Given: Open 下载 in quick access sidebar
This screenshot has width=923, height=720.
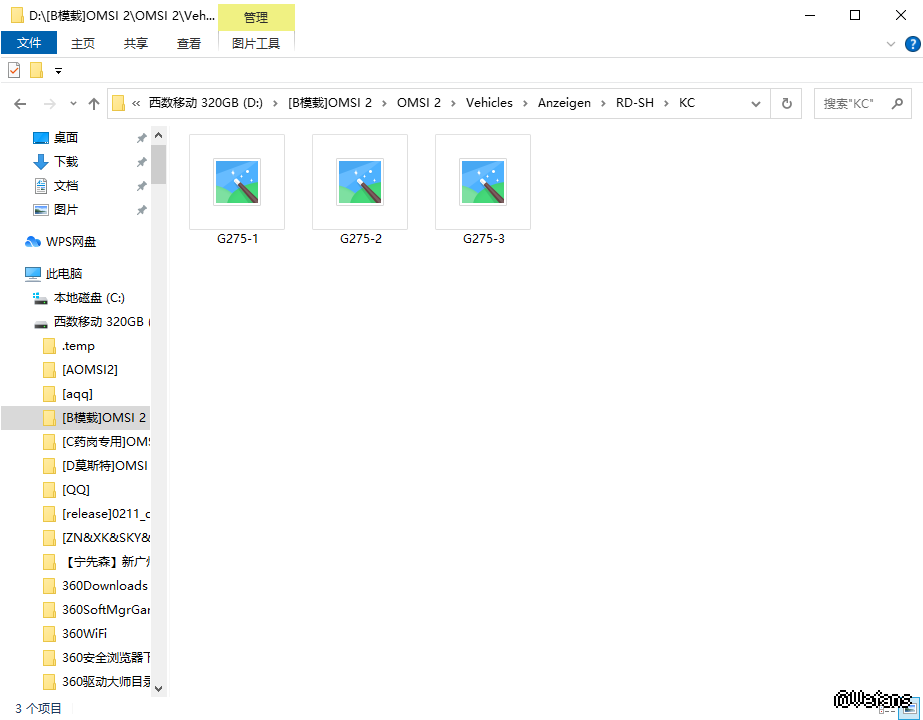Looking at the screenshot, I should tap(66, 161).
